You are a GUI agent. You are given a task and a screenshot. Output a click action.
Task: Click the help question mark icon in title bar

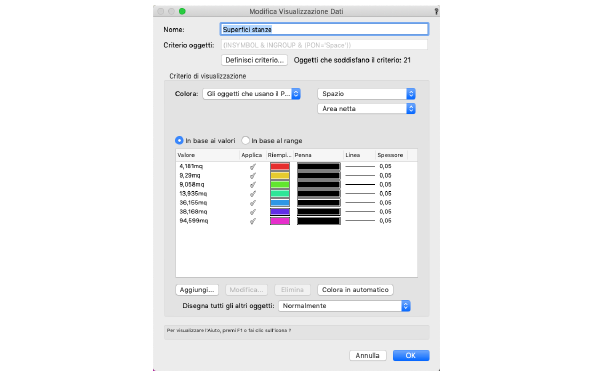click(x=436, y=11)
